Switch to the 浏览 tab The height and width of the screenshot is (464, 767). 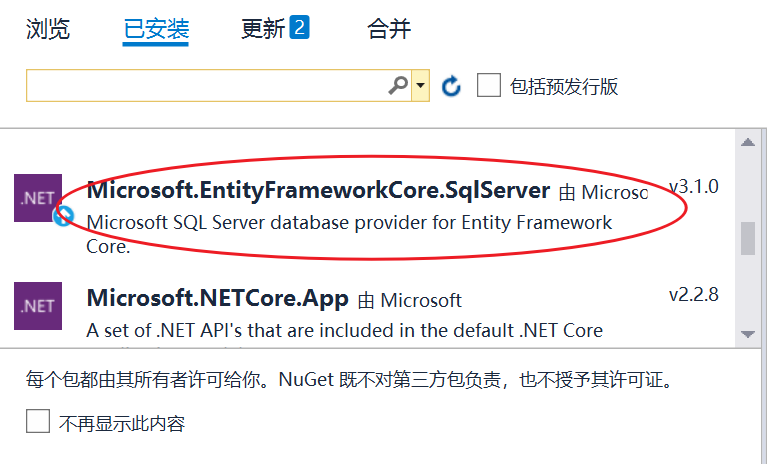click(48, 29)
